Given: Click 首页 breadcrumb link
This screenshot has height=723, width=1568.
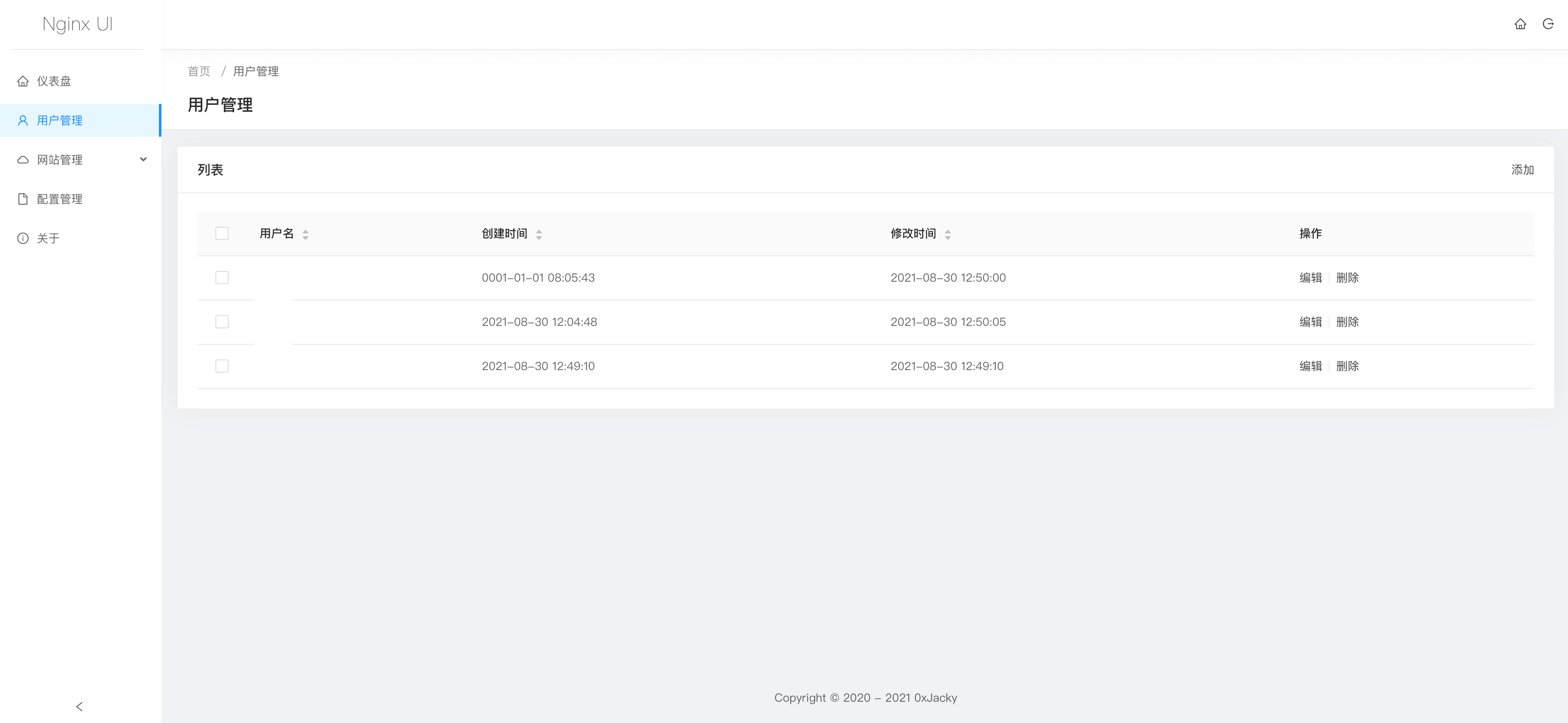Looking at the screenshot, I should click(199, 71).
